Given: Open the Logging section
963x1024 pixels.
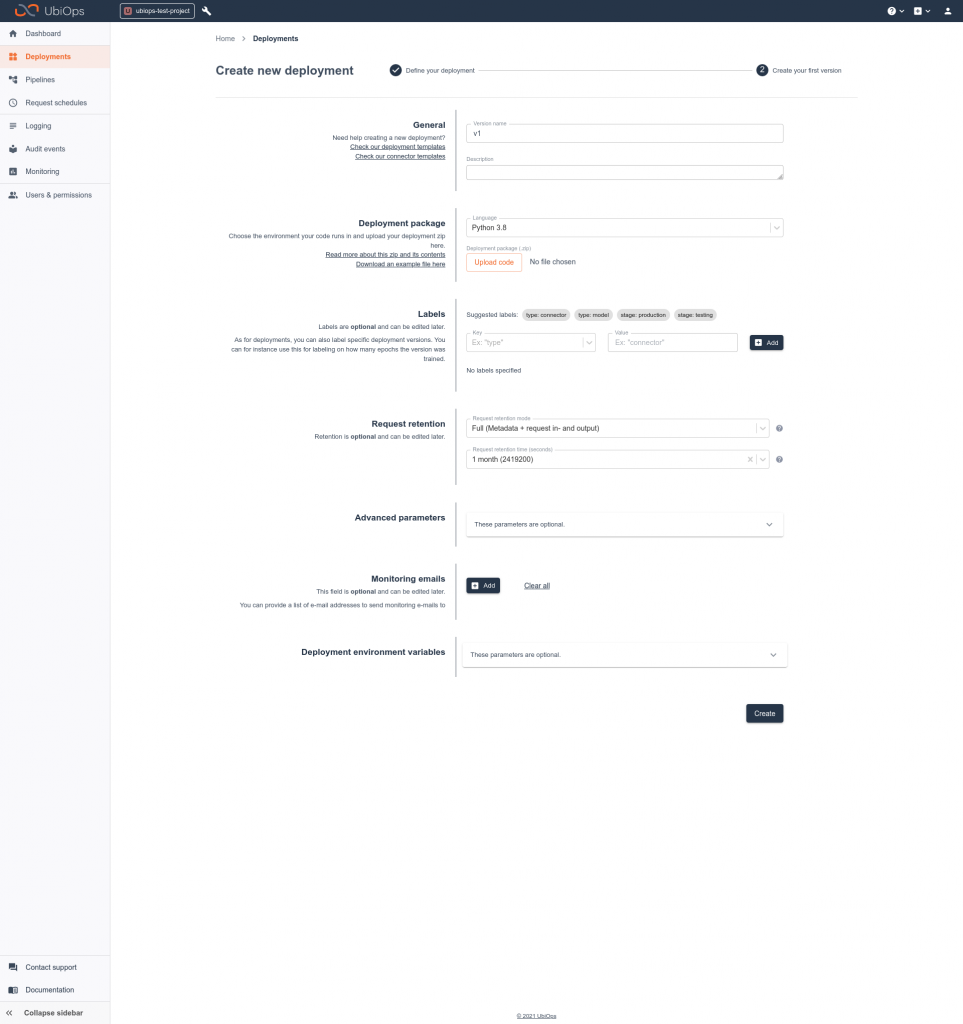Looking at the screenshot, I should click(36, 125).
